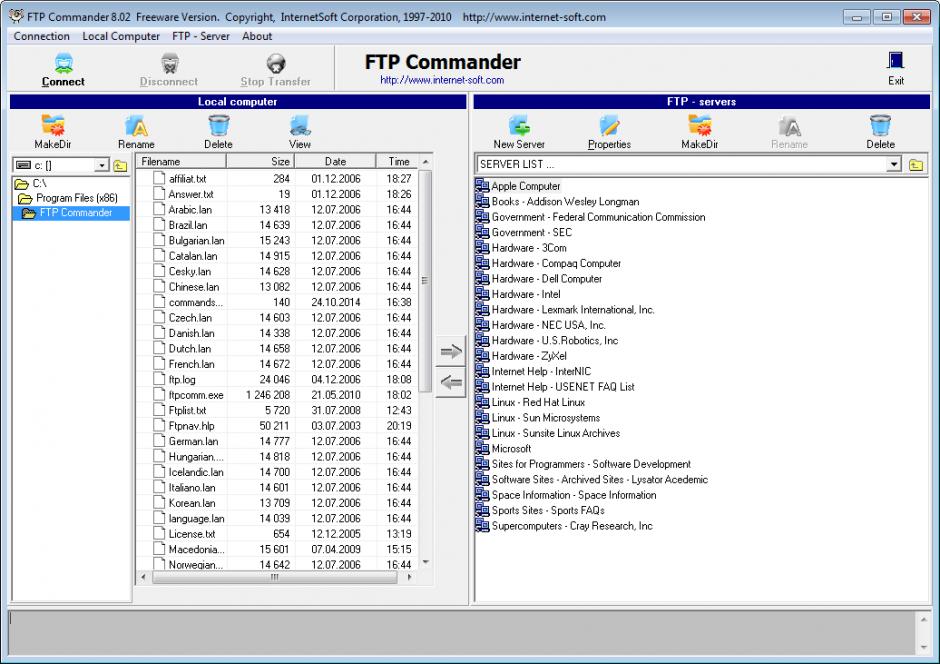Open server Properties icon
The width and height of the screenshot is (940, 664).
point(610,126)
